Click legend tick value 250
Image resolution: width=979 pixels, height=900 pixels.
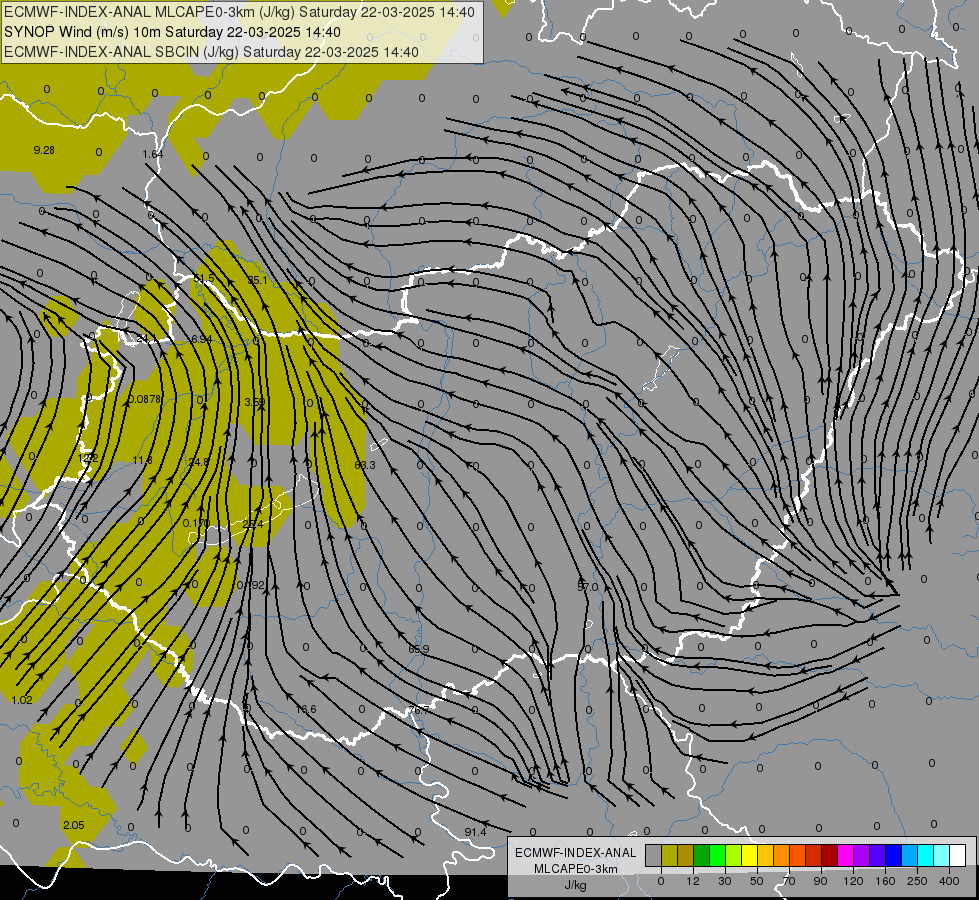click(917, 881)
